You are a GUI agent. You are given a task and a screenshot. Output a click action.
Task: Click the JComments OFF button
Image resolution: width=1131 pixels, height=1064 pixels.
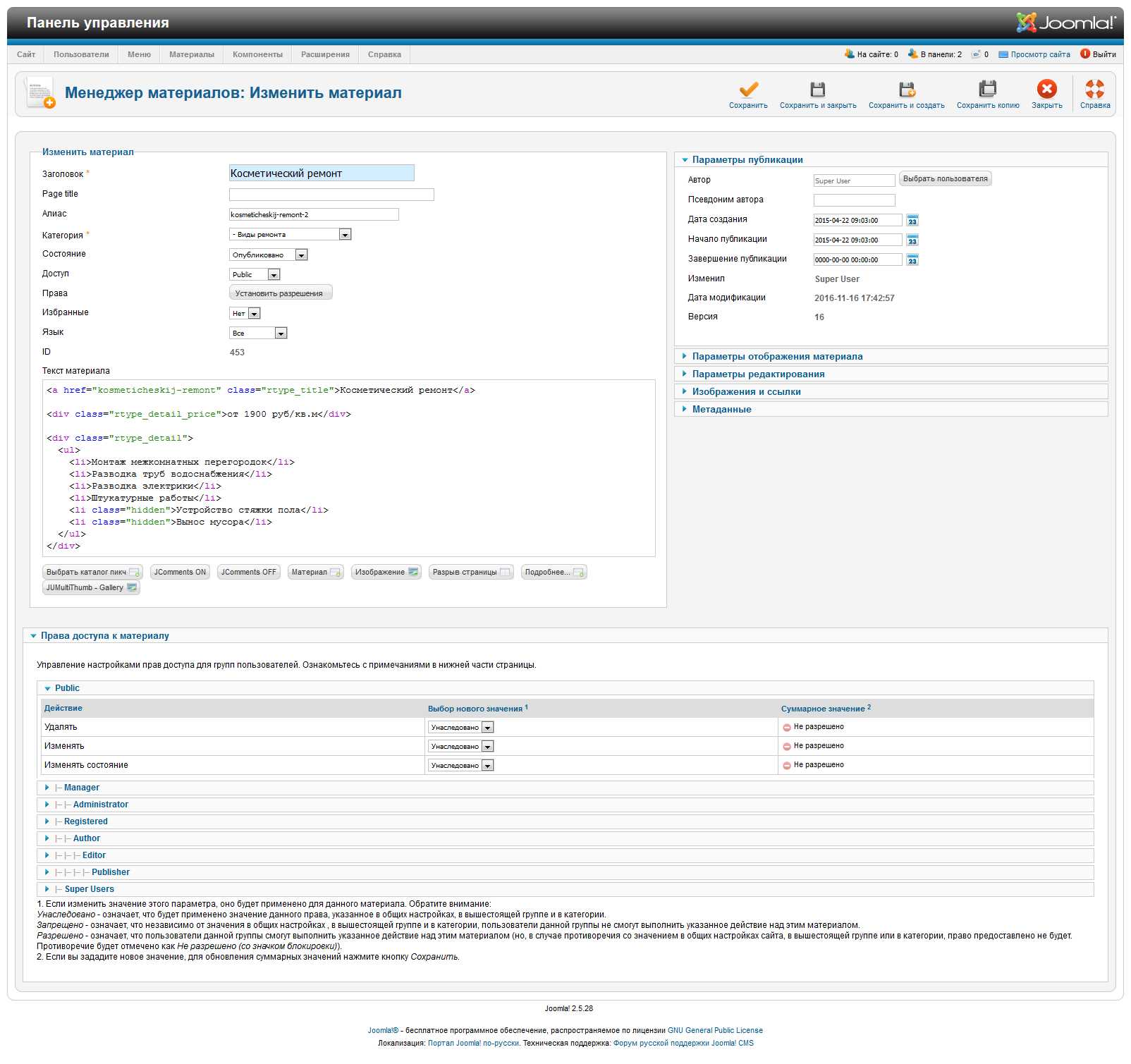click(248, 573)
